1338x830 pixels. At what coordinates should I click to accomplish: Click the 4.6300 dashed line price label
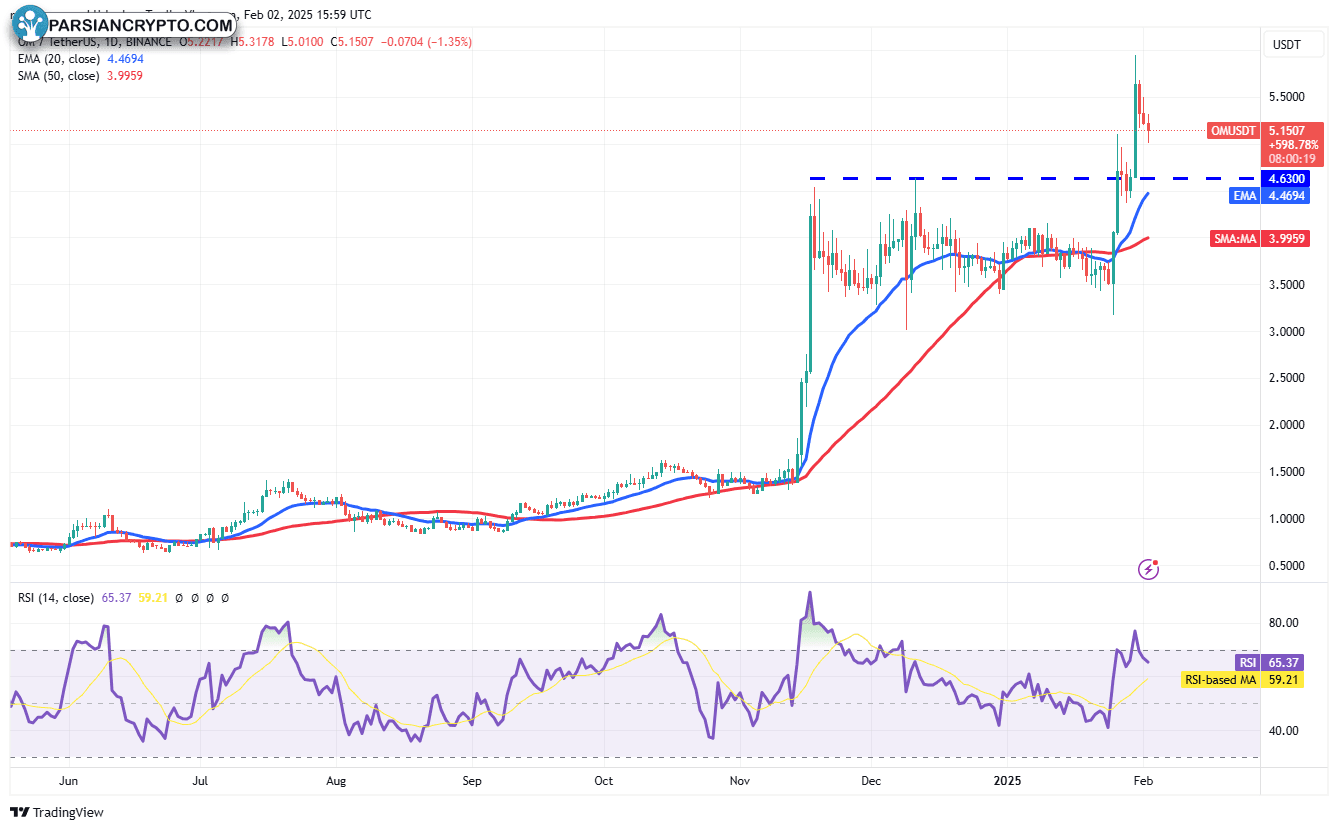click(1285, 178)
